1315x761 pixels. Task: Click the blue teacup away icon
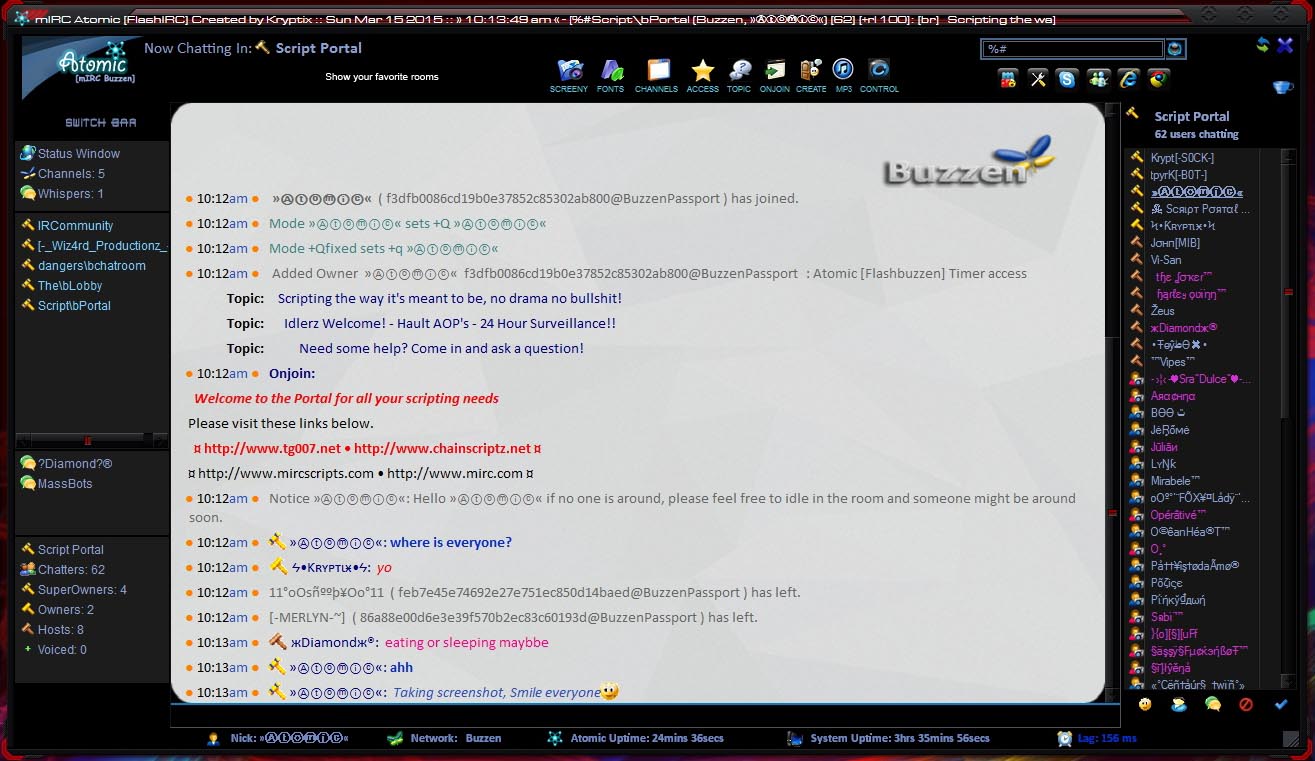1282,87
